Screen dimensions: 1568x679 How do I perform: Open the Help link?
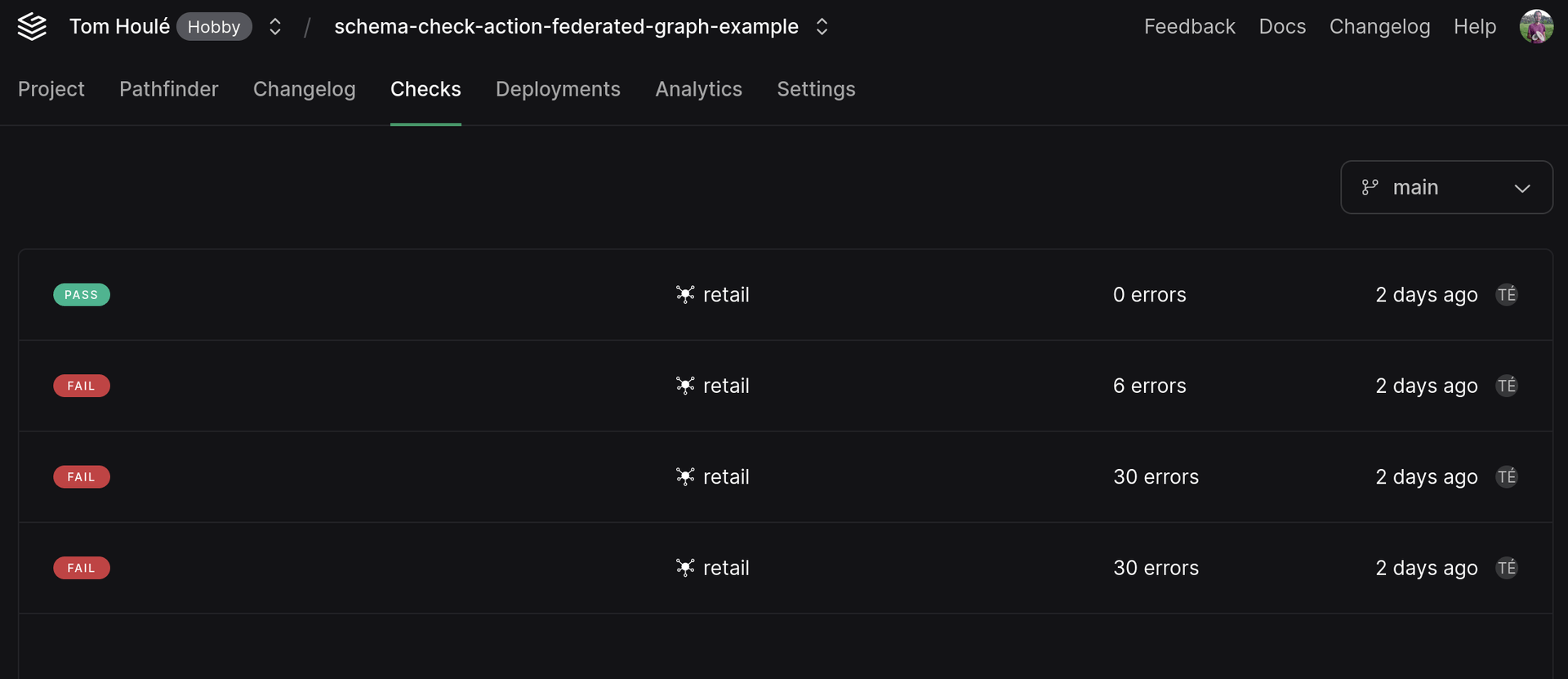pyautogui.click(x=1475, y=26)
